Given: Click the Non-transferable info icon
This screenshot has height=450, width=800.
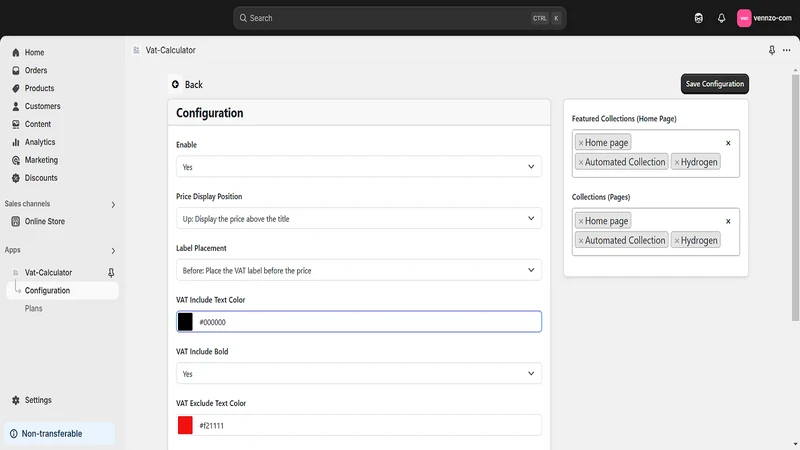Looking at the screenshot, I should coord(14,434).
